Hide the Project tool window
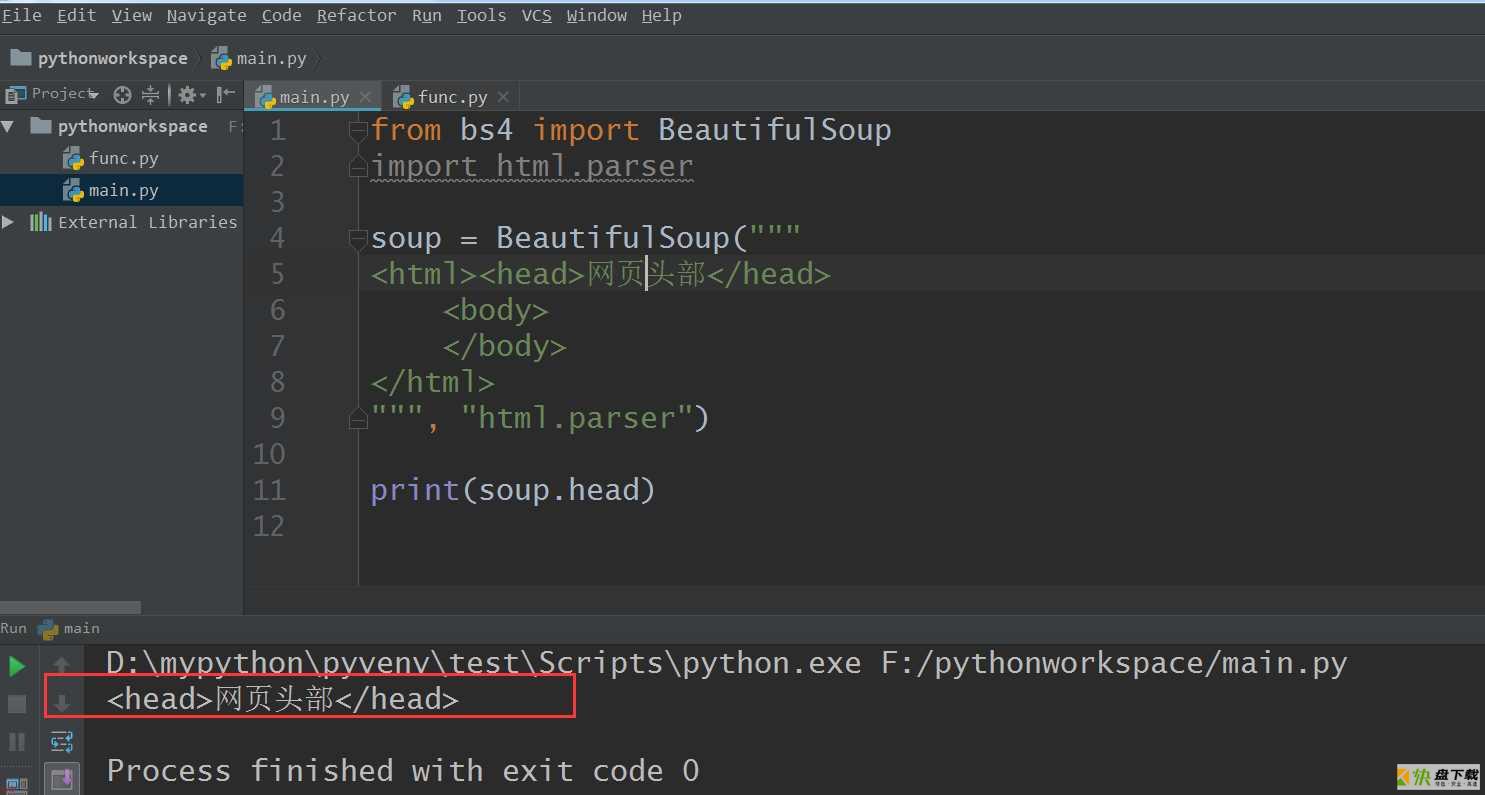1485x795 pixels. coord(226,95)
